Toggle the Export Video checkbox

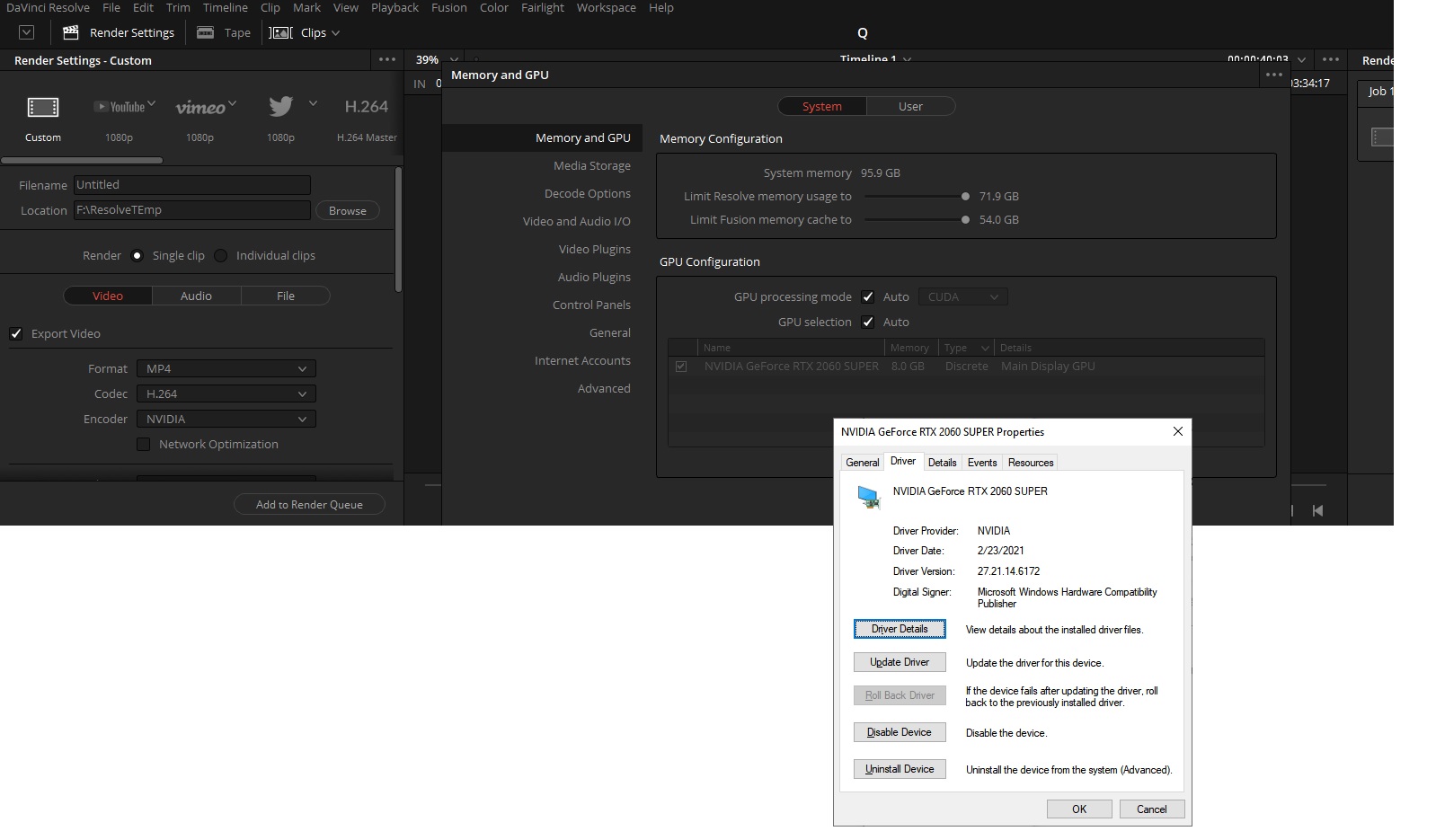(x=16, y=333)
